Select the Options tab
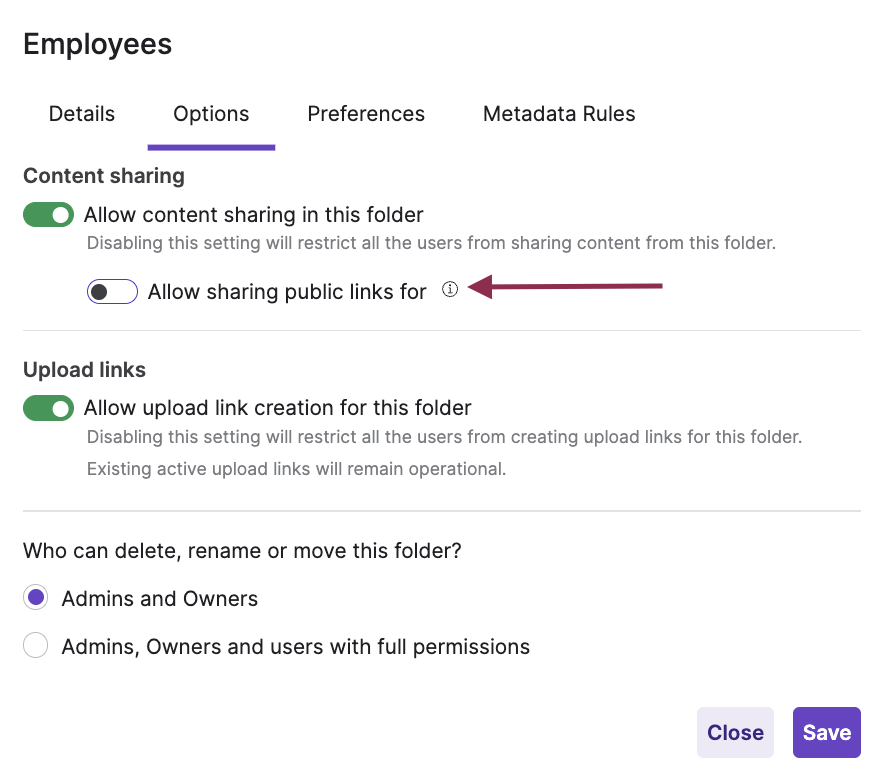 pyautogui.click(x=211, y=114)
